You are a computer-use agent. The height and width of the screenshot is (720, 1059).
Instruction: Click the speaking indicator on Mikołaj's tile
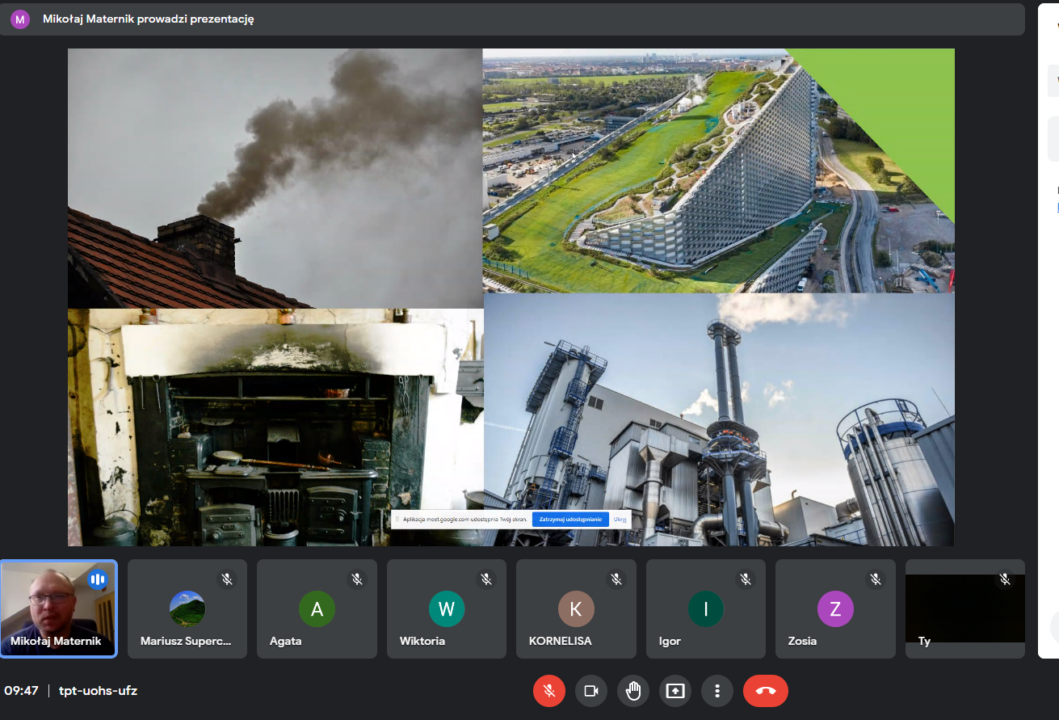[x=98, y=579]
